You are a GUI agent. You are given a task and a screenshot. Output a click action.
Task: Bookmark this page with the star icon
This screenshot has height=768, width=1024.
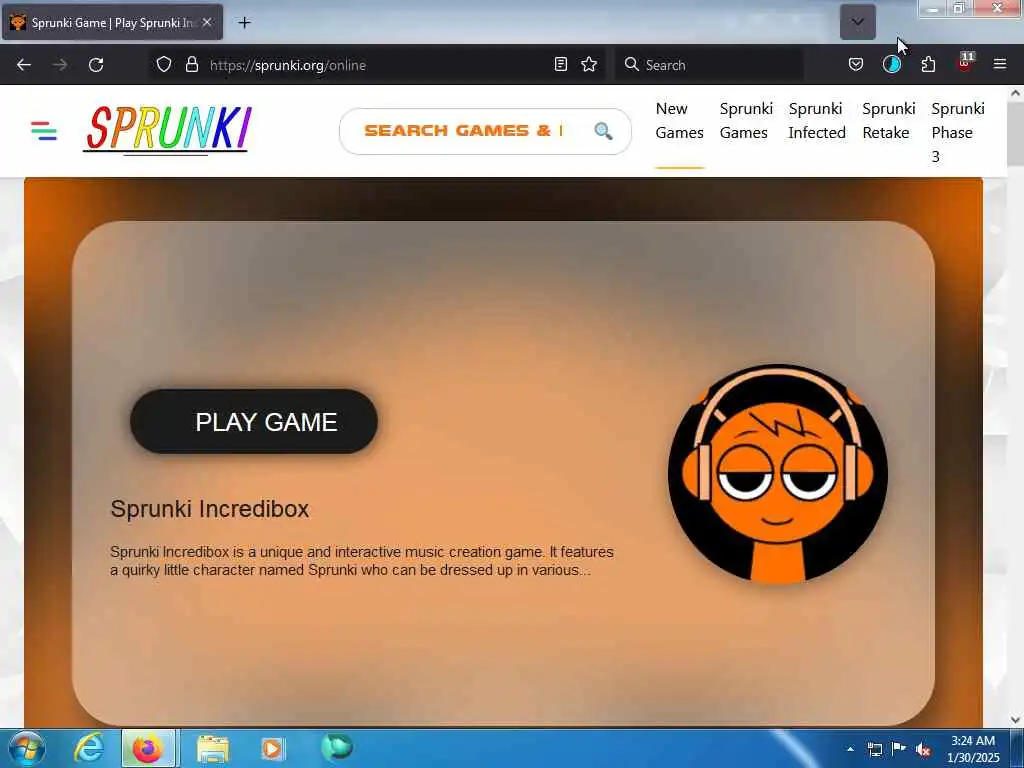click(x=589, y=64)
